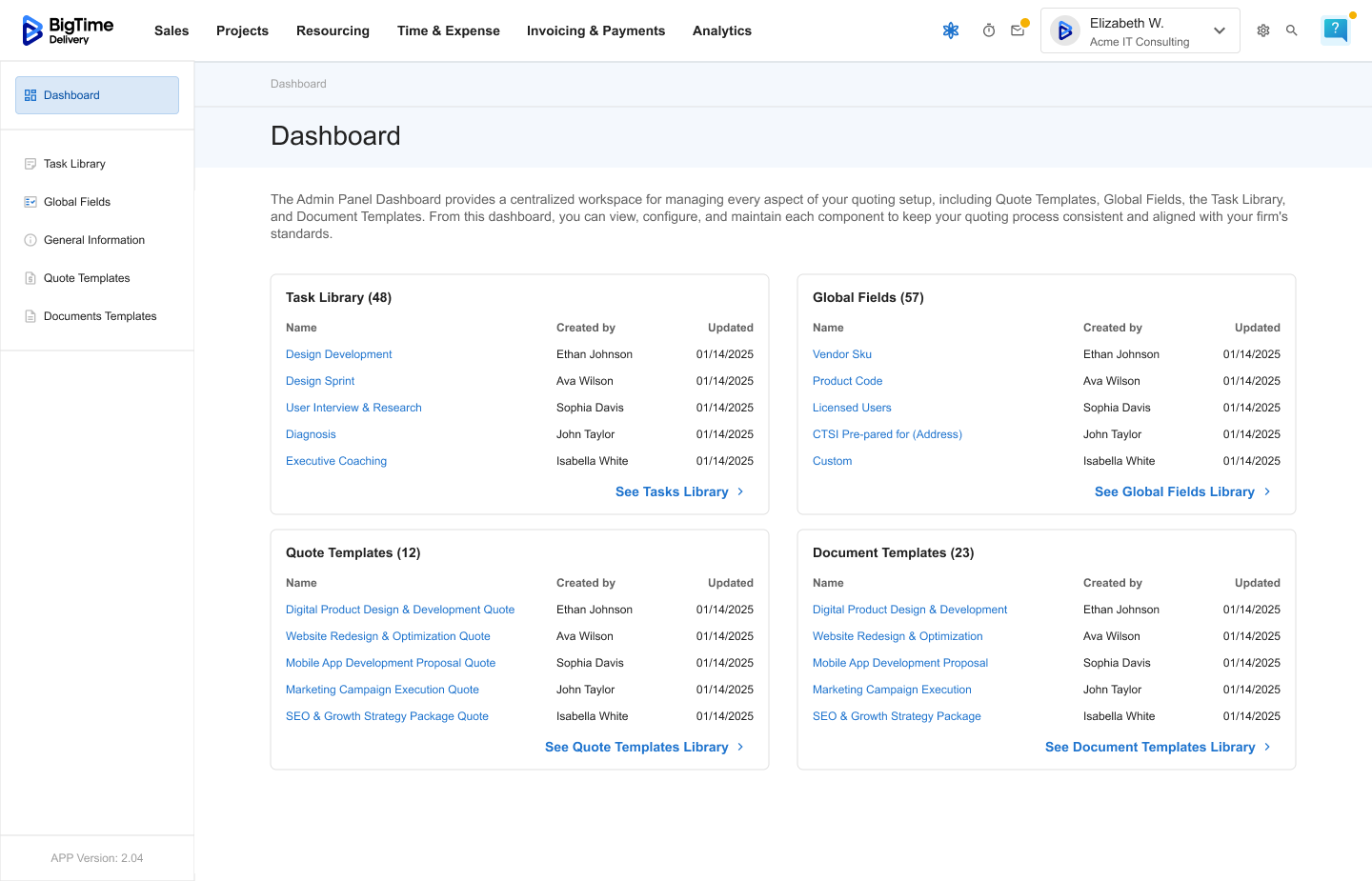Viewport: 1372px width, 881px height.
Task: Click See Document Templates Library link
Action: click(x=1149, y=747)
